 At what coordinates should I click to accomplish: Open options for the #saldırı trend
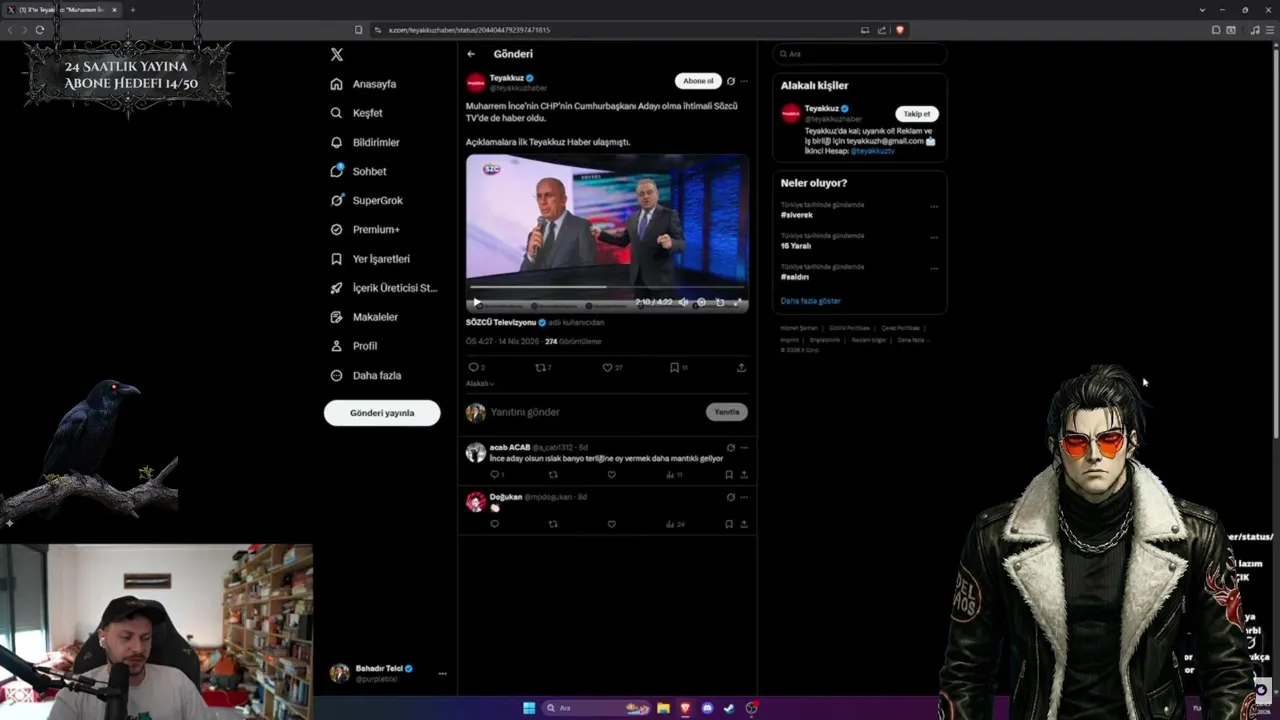tap(934, 269)
